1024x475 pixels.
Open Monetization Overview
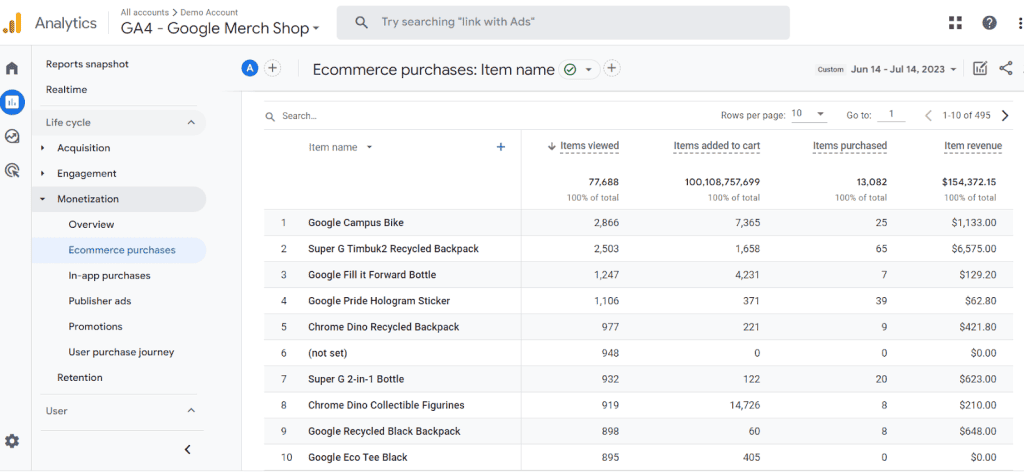[91, 225]
